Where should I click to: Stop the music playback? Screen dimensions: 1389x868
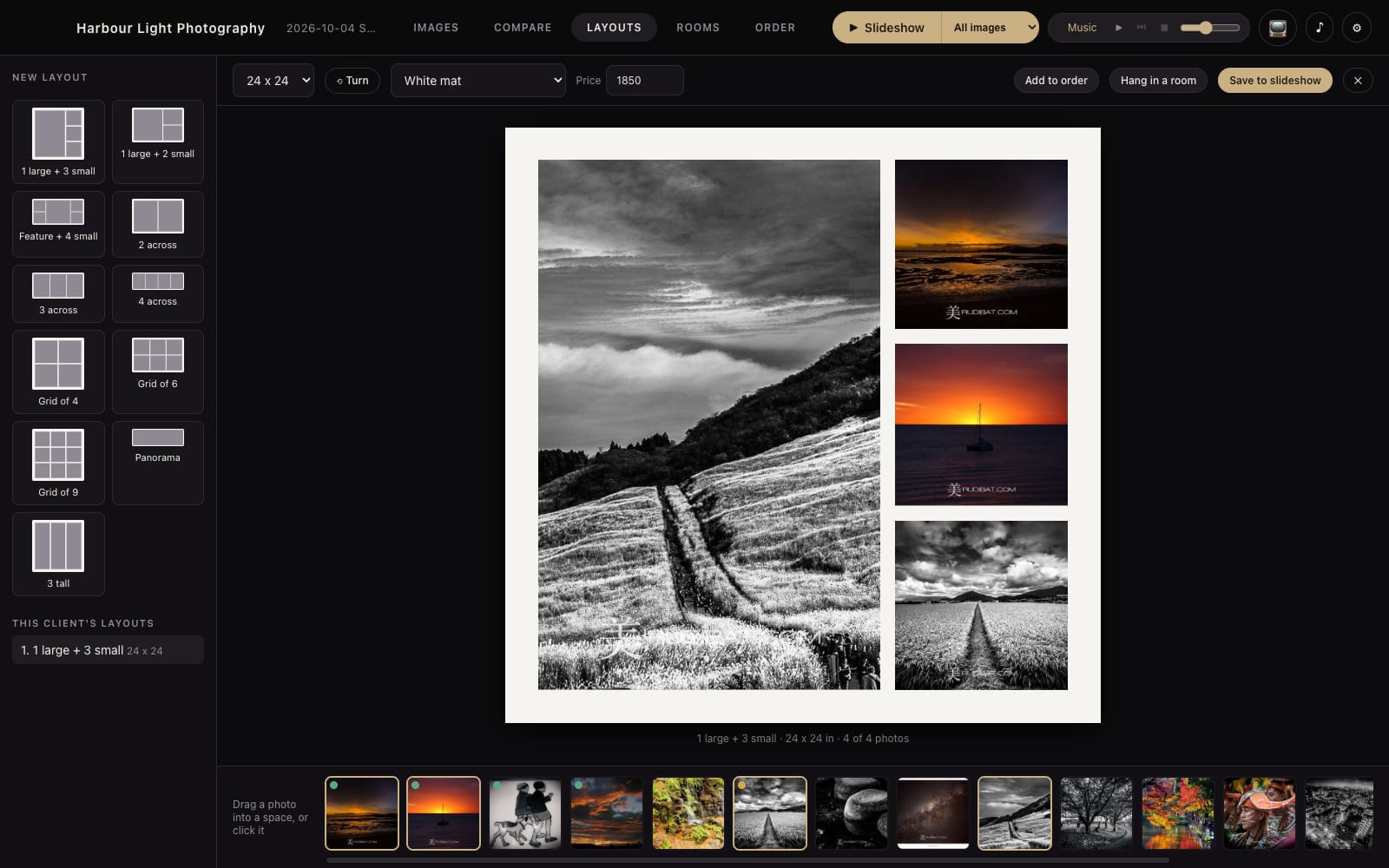1164,28
